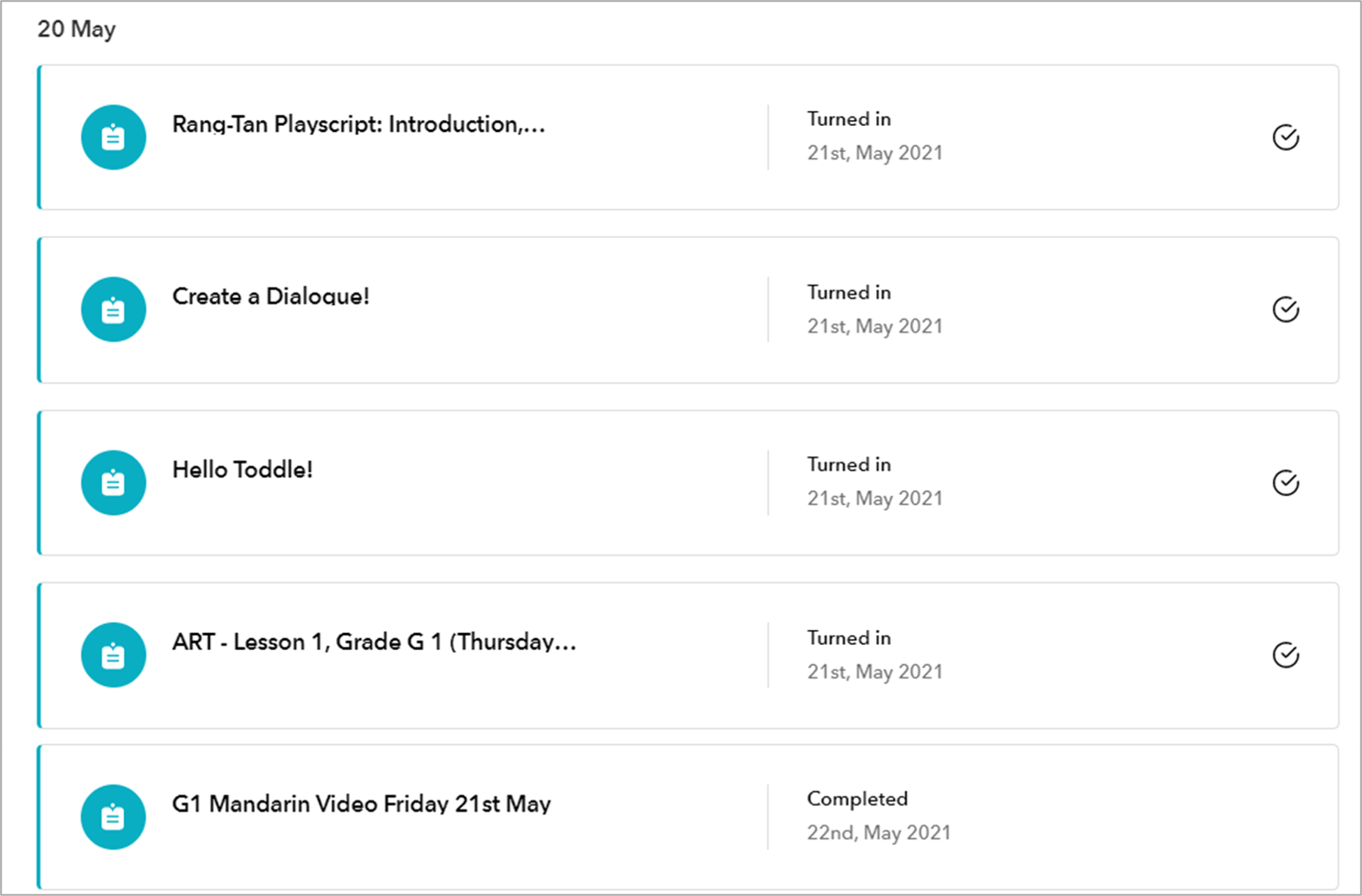Viewport: 1362px width, 896px height.
Task: Click the 22nd, May 2021 completion date
Action: point(878,832)
